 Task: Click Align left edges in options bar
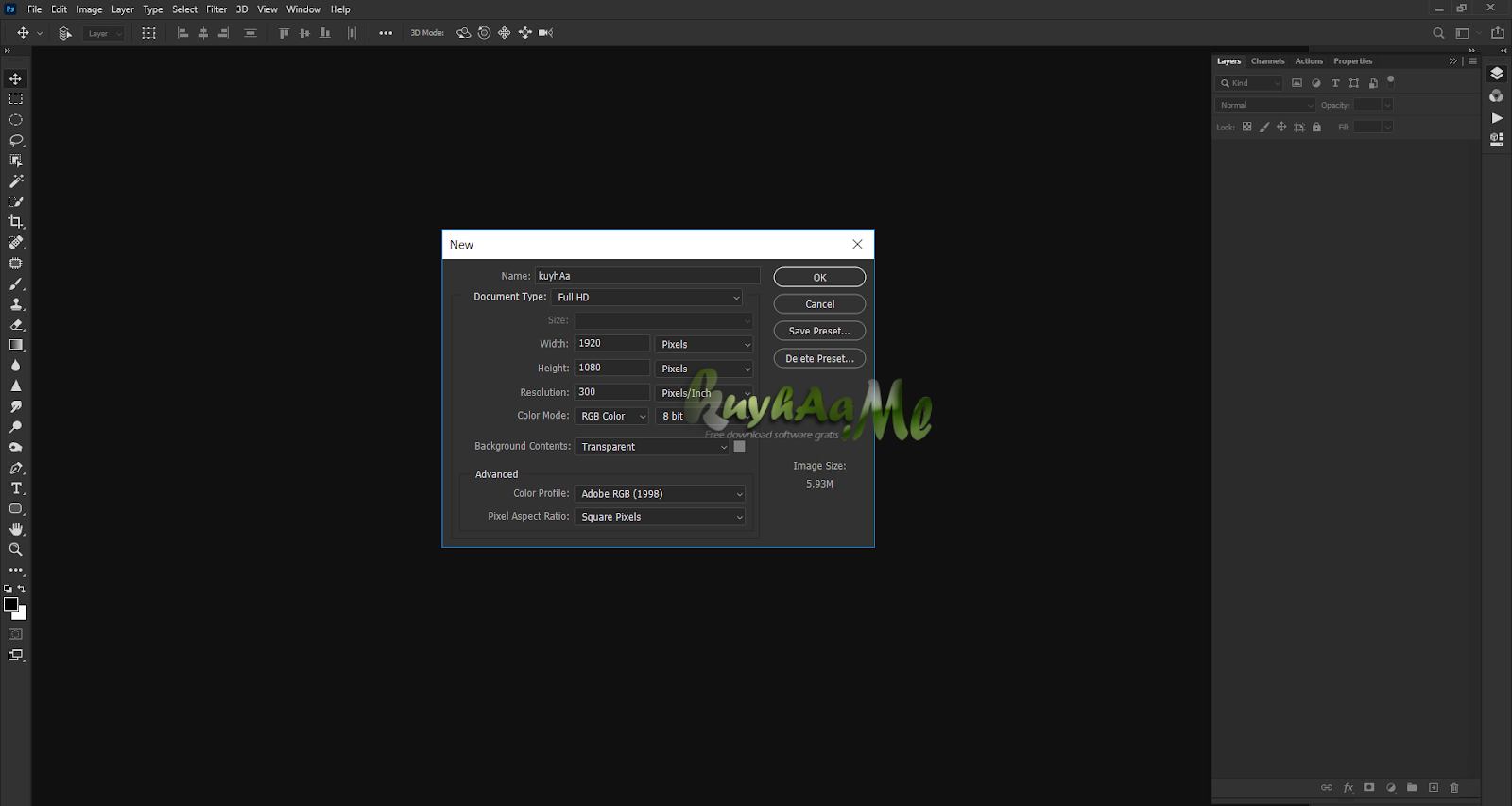pos(182,33)
